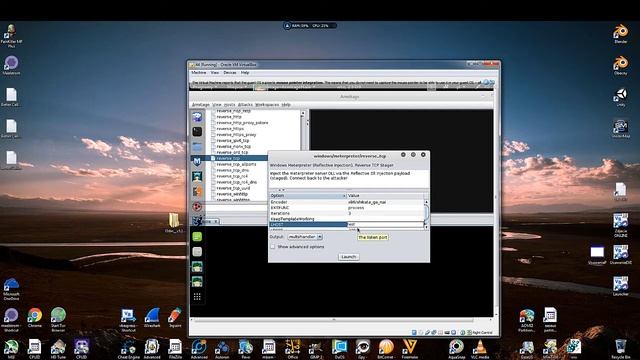Screen dimensions: 640x360
Task: Click the x86/shikata_ga_nai encoder value
Action: (367, 202)
